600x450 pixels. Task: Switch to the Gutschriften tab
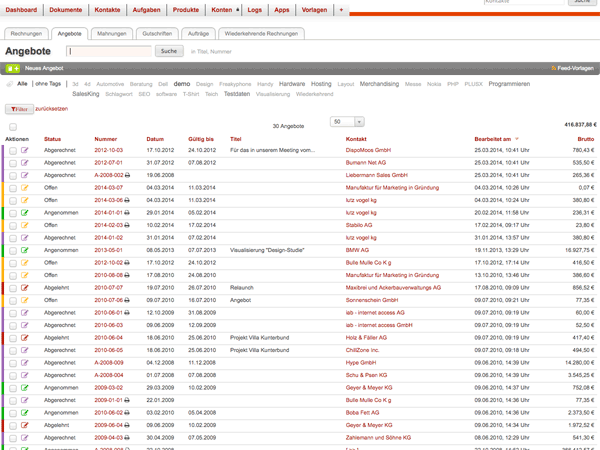[x=157, y=34]
